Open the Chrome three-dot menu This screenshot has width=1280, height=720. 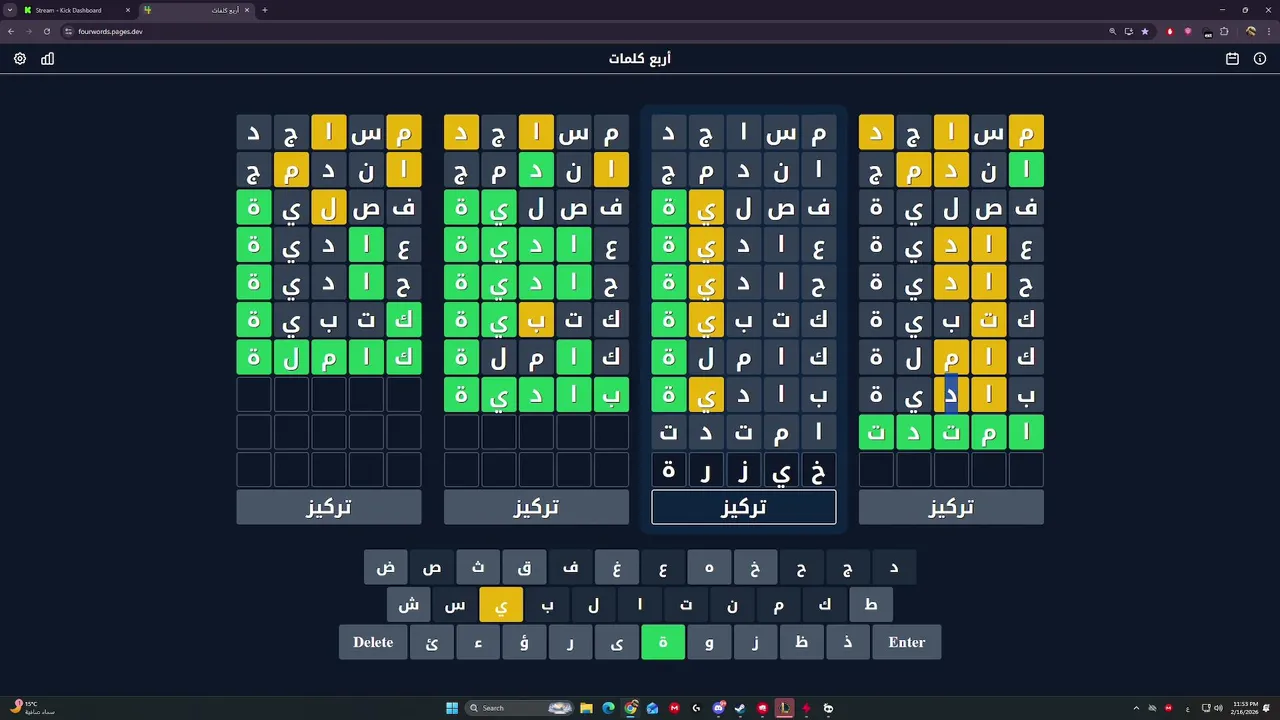click(x=1268, y=31)
